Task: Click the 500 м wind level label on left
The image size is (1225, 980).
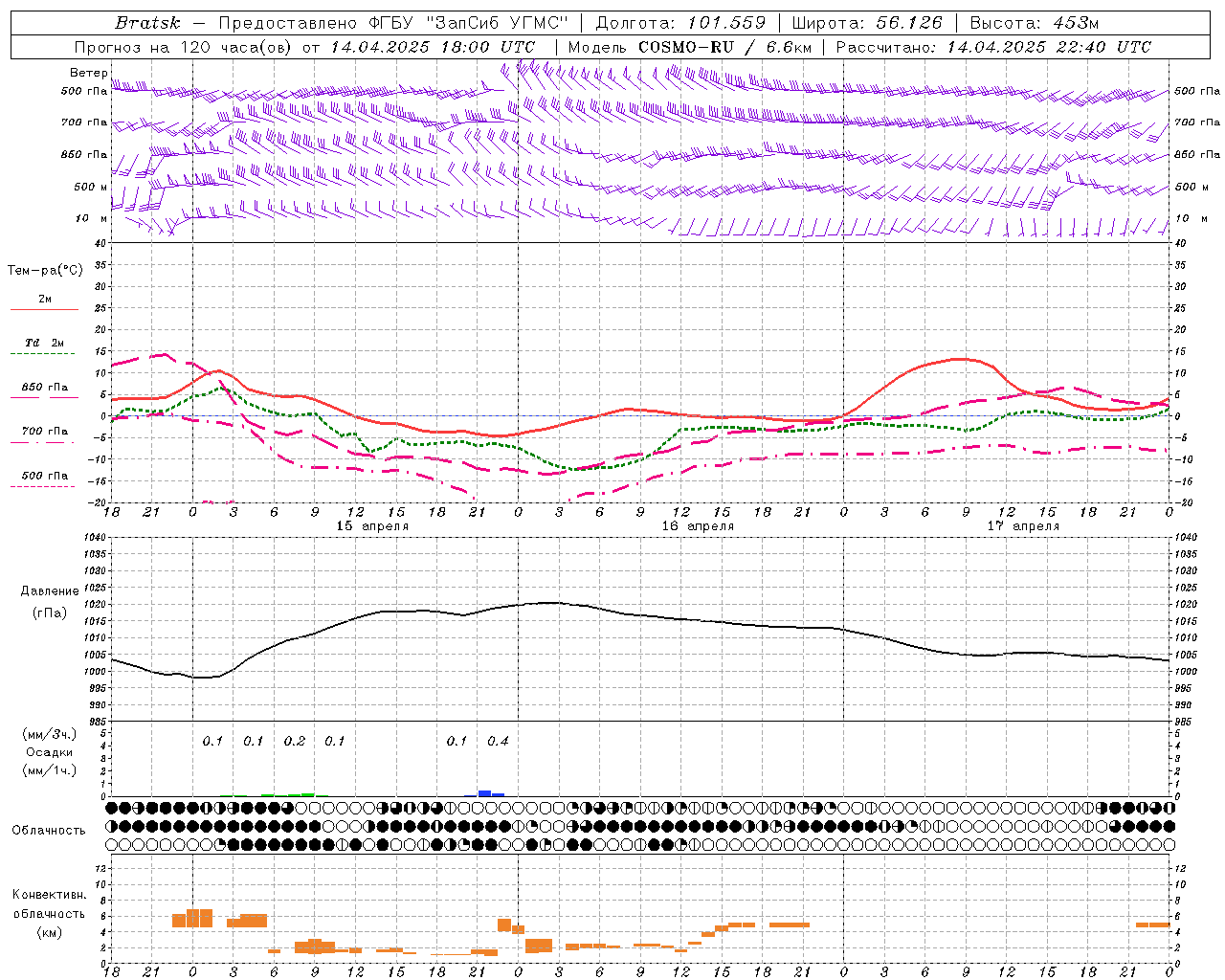Action: tap(90, 187)
